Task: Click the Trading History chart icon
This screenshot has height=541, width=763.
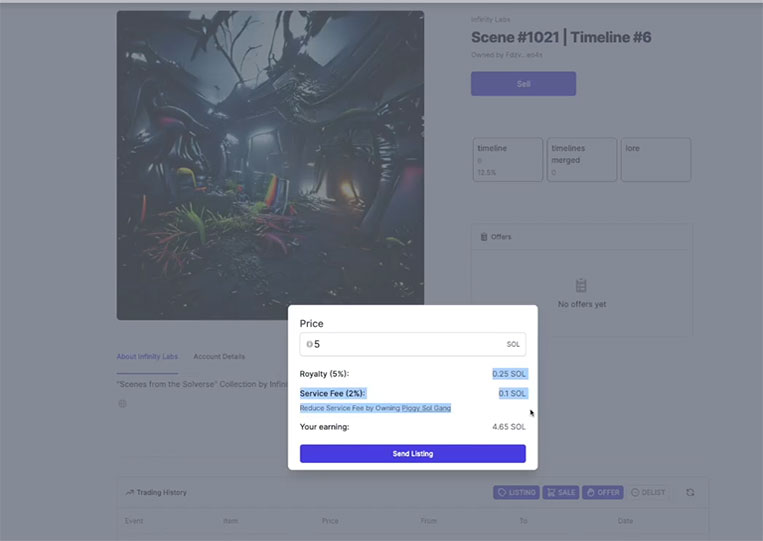Action: 129,492
